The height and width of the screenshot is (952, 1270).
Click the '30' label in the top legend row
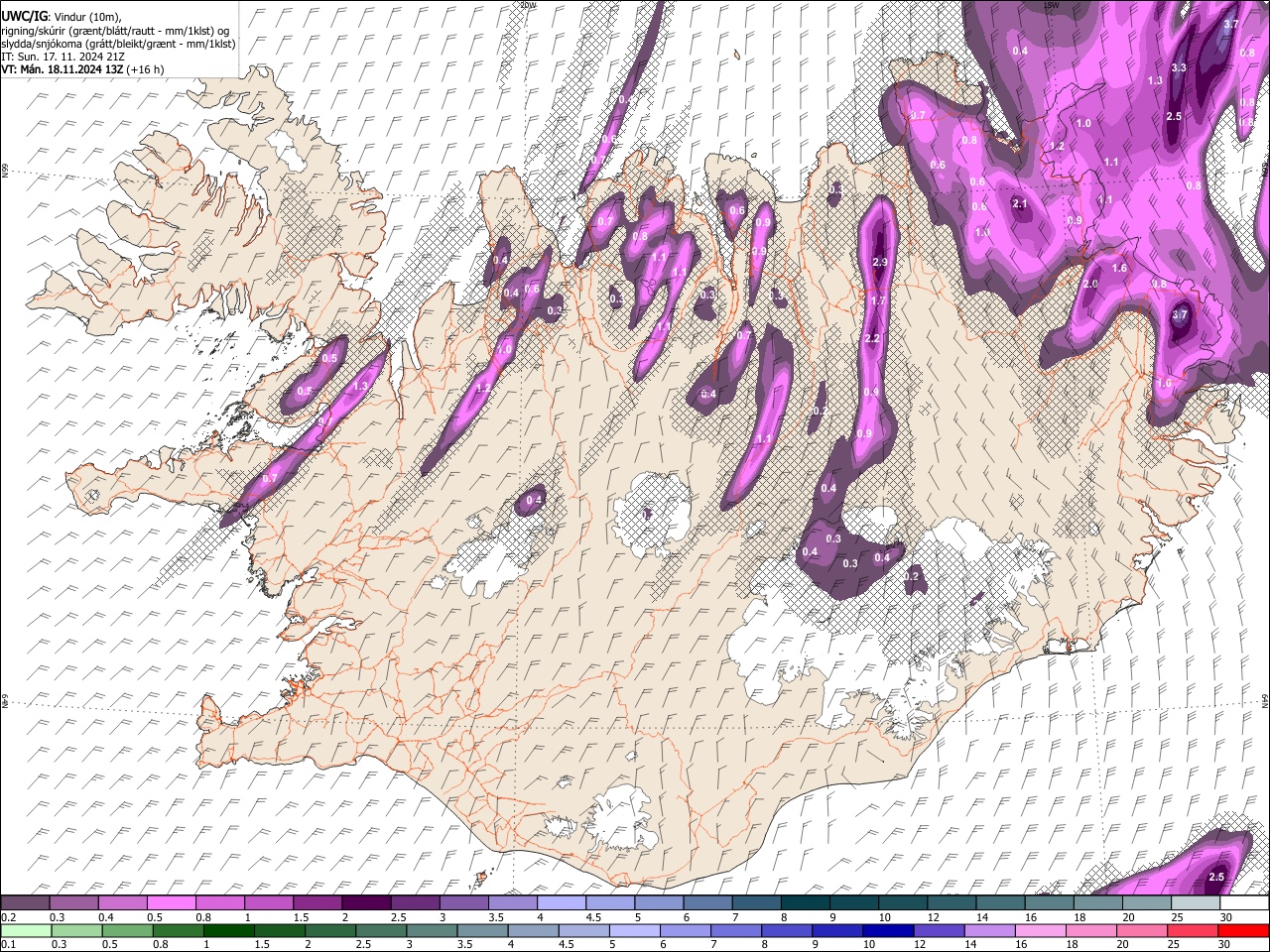tap(1226, 917)
